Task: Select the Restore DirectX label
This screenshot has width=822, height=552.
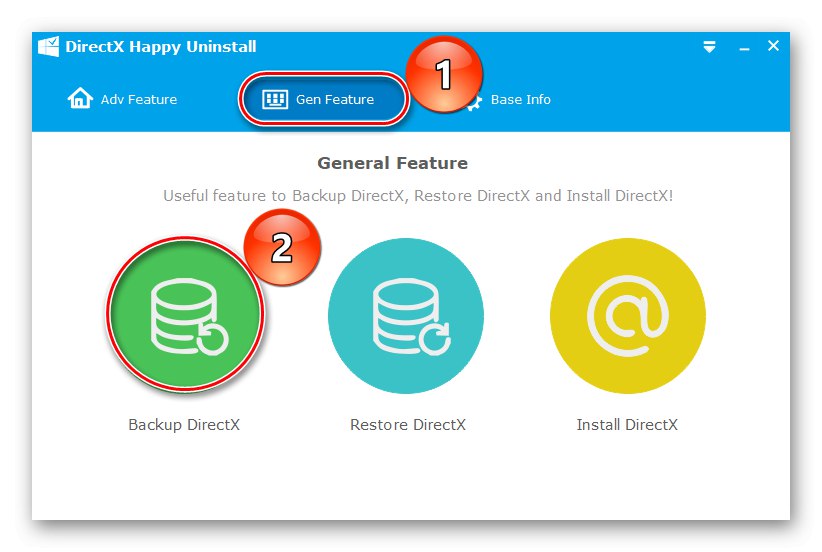Action: pos(408,425)
